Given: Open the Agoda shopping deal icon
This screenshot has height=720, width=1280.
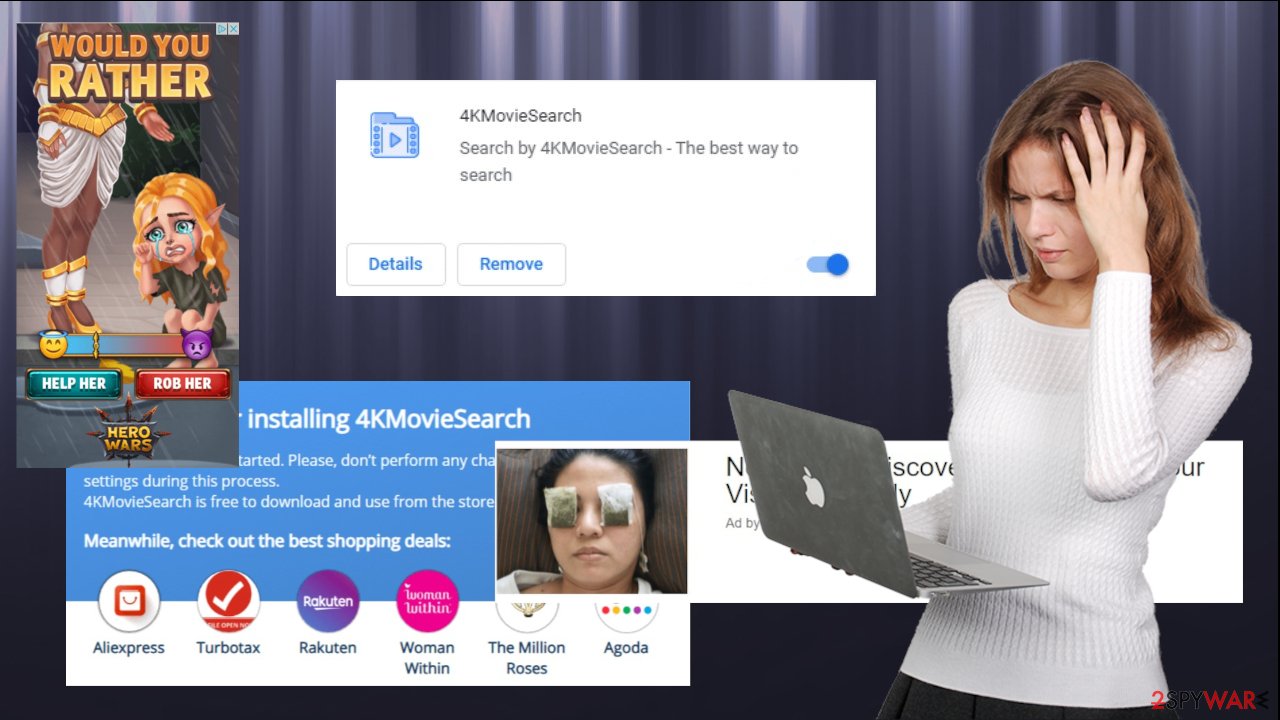Looking at the screenshot, I should [x=626, y=614].
